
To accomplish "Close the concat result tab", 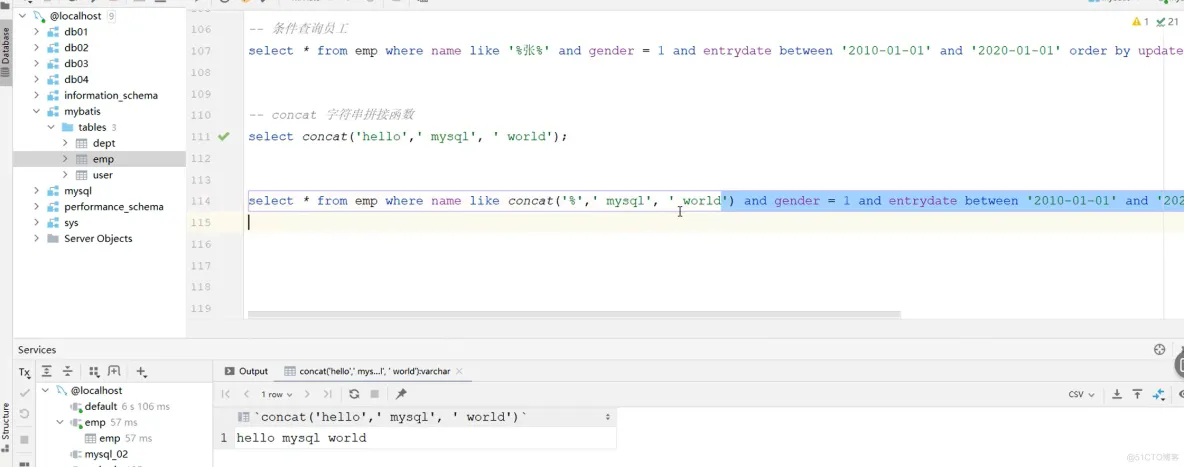I will tap(458, 371).
